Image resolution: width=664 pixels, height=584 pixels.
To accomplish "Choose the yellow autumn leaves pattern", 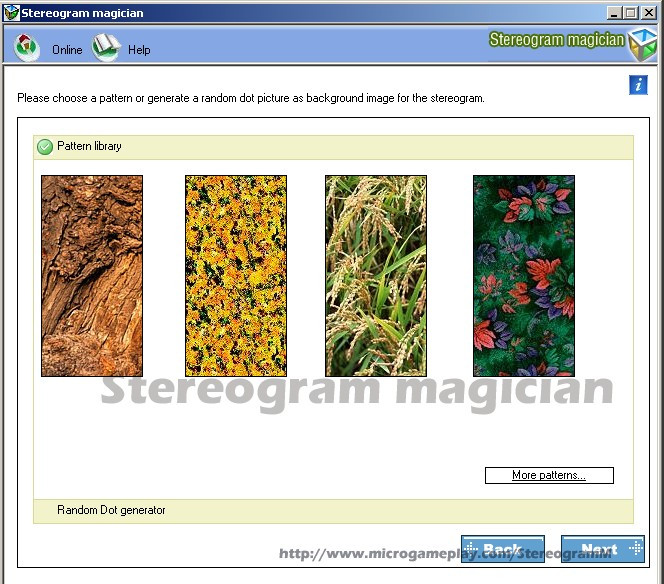I will pos(236,276).
